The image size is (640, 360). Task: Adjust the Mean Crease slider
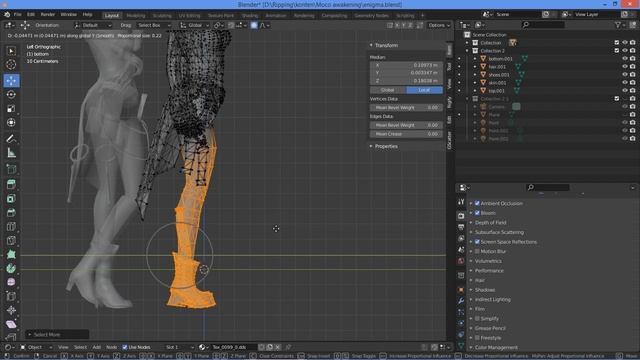pyautogui.click(x=406, y=134)
